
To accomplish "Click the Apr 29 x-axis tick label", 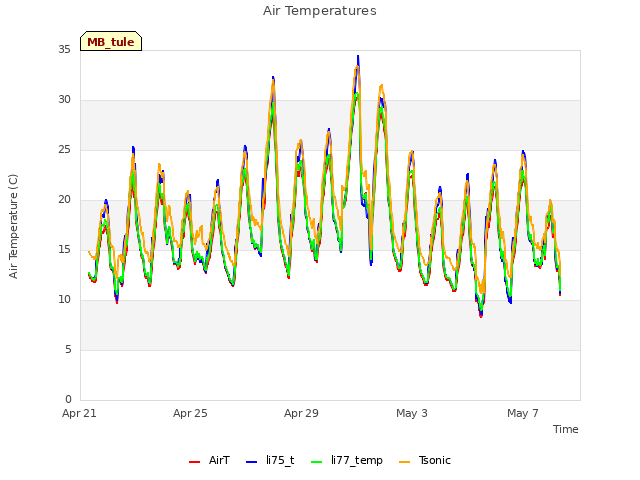I will [x=301, y=413].
